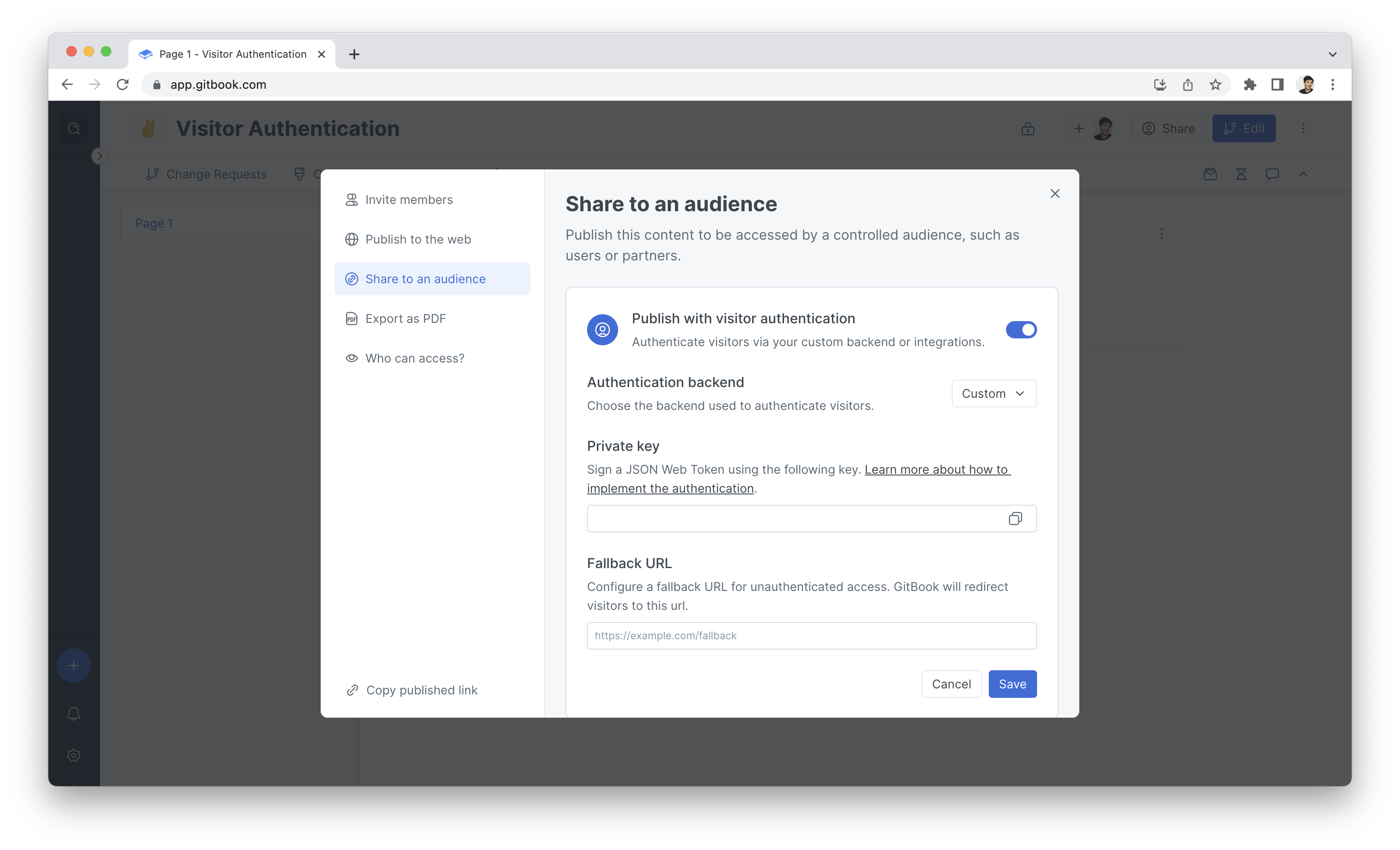The width and height of the screenshot is (1400, 850).
Task: Click Copy published link
Action: 421,690
